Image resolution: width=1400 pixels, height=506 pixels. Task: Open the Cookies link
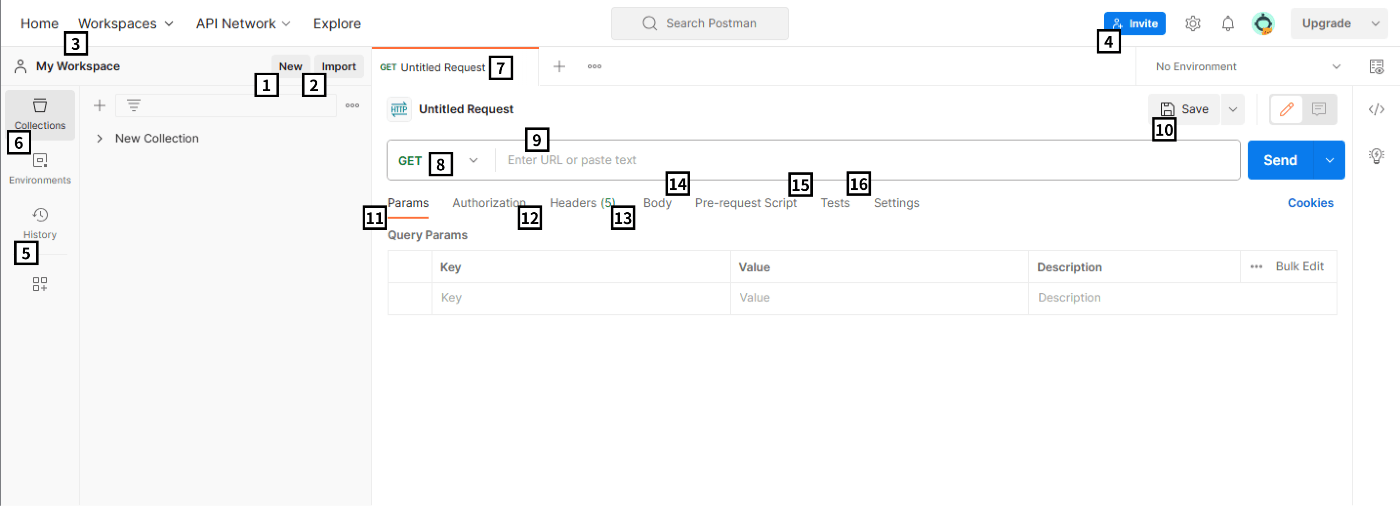pos(1311,203)
